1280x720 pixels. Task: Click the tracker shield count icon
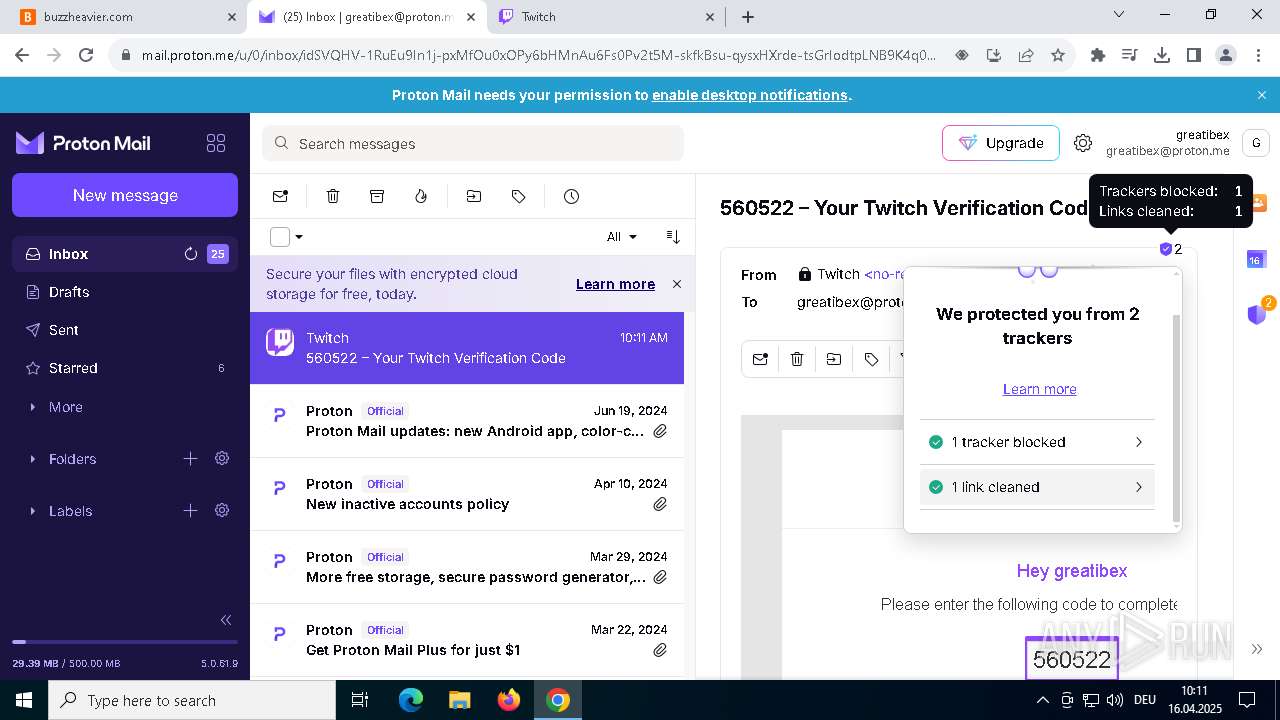tap(1170, 249)
